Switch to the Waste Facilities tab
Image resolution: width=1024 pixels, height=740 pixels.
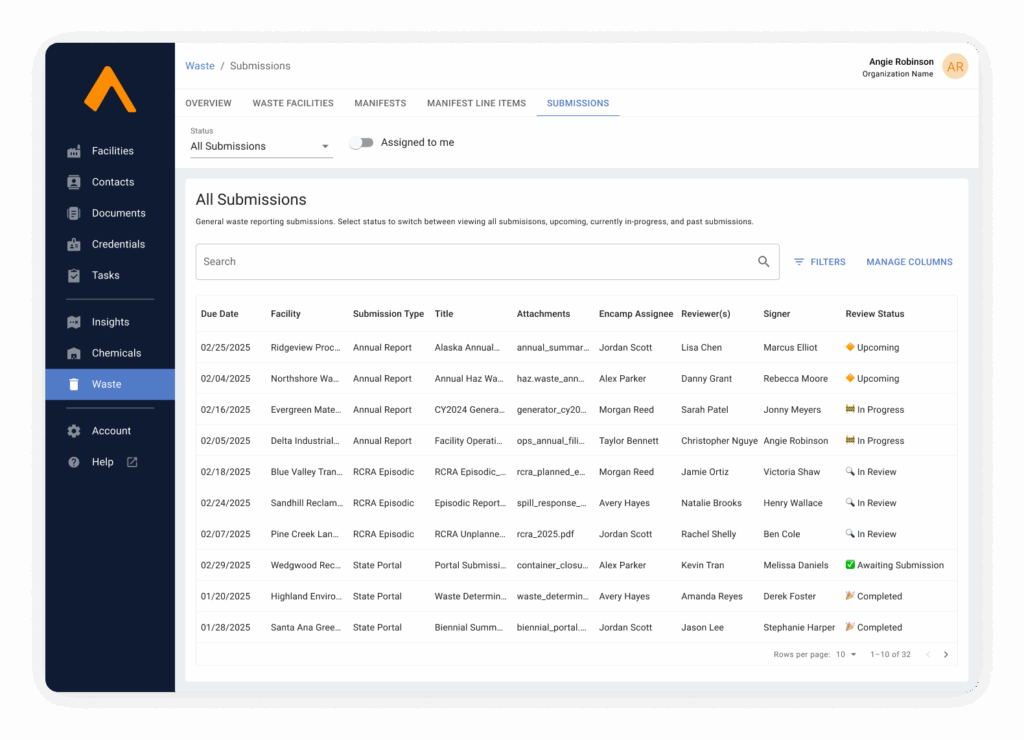[x=293, y=103]
